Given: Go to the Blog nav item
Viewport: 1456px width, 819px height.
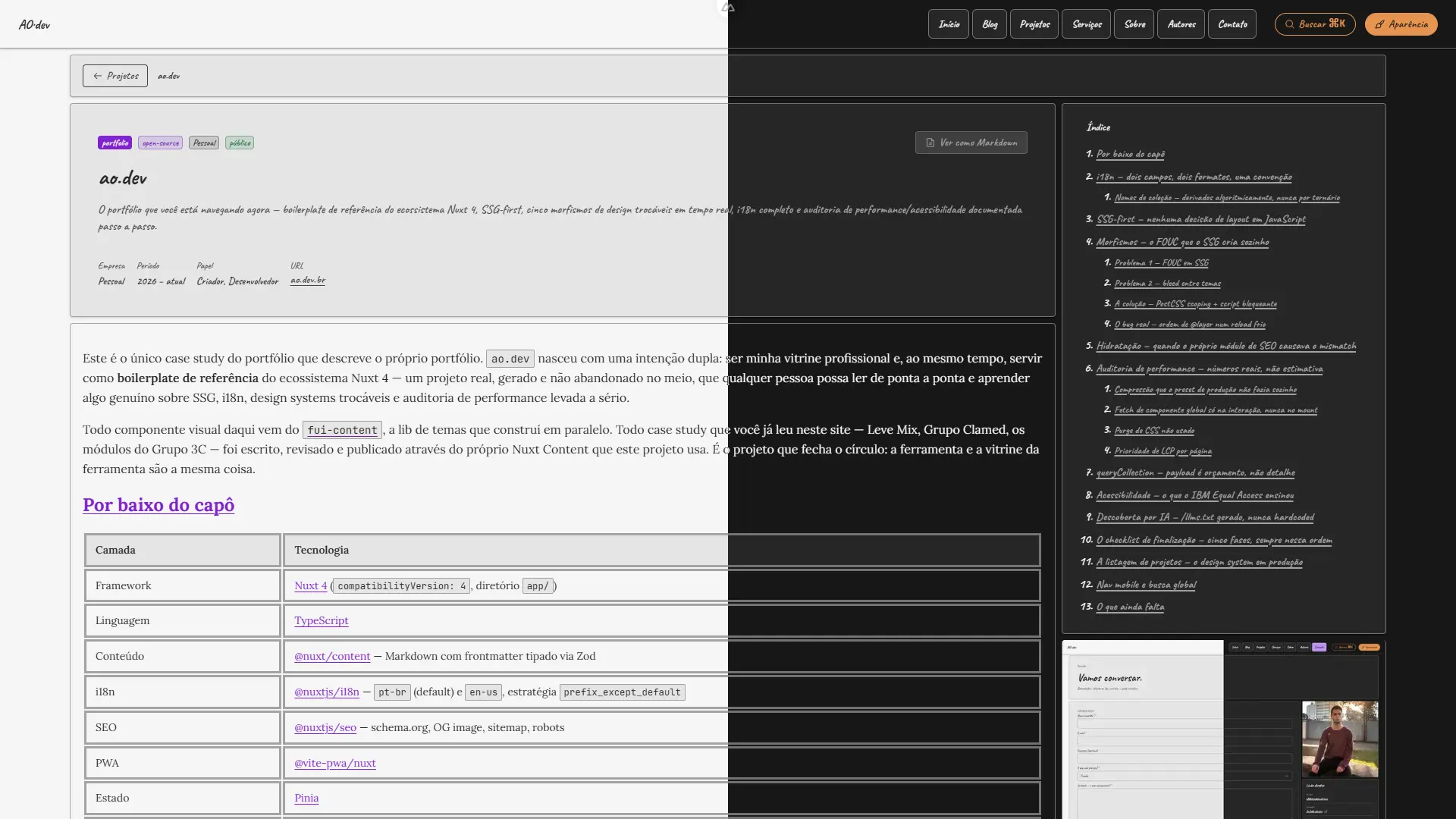Looking at the screenshot, I should pyautogui.click(x=990, y=24).
